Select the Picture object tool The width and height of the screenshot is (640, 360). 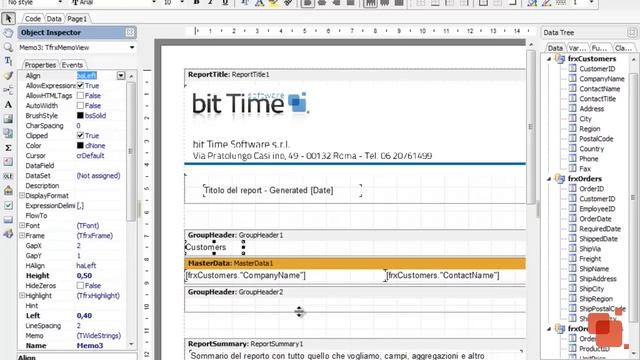[x=8, y=119]
